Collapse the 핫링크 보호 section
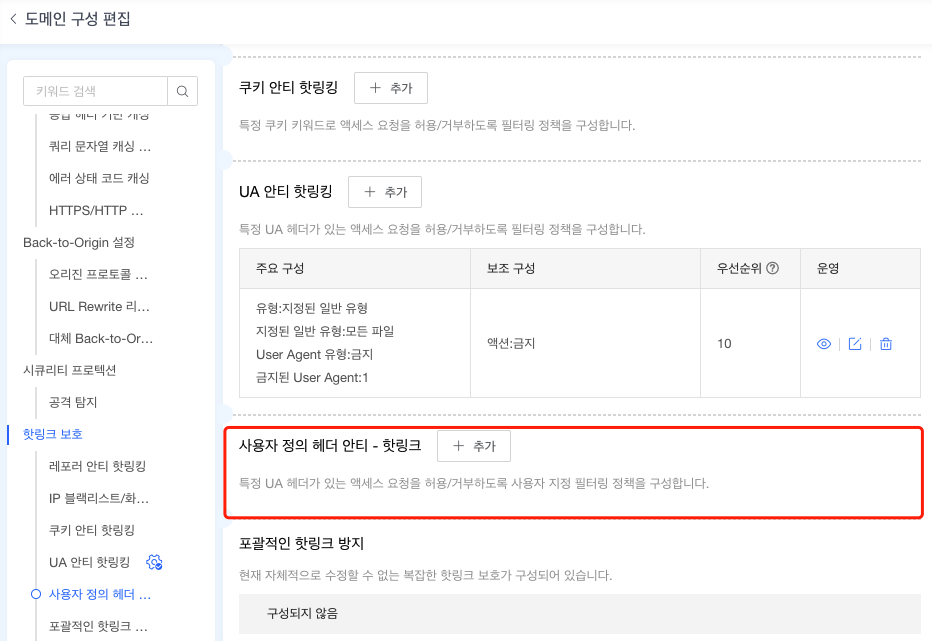This screenshot has height=641, width=932. point(53,434)
